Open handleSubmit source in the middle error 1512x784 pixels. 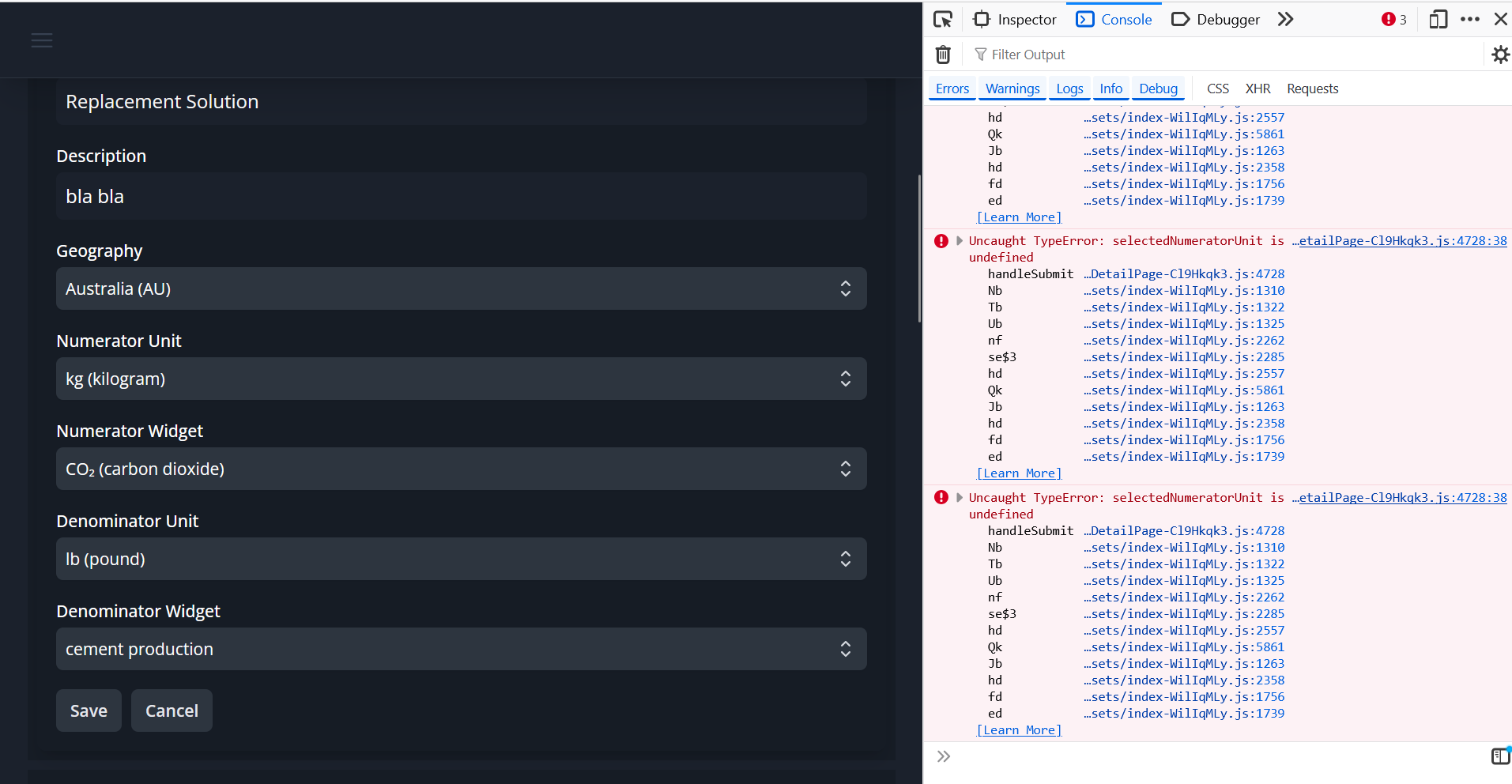point(1184,274)
